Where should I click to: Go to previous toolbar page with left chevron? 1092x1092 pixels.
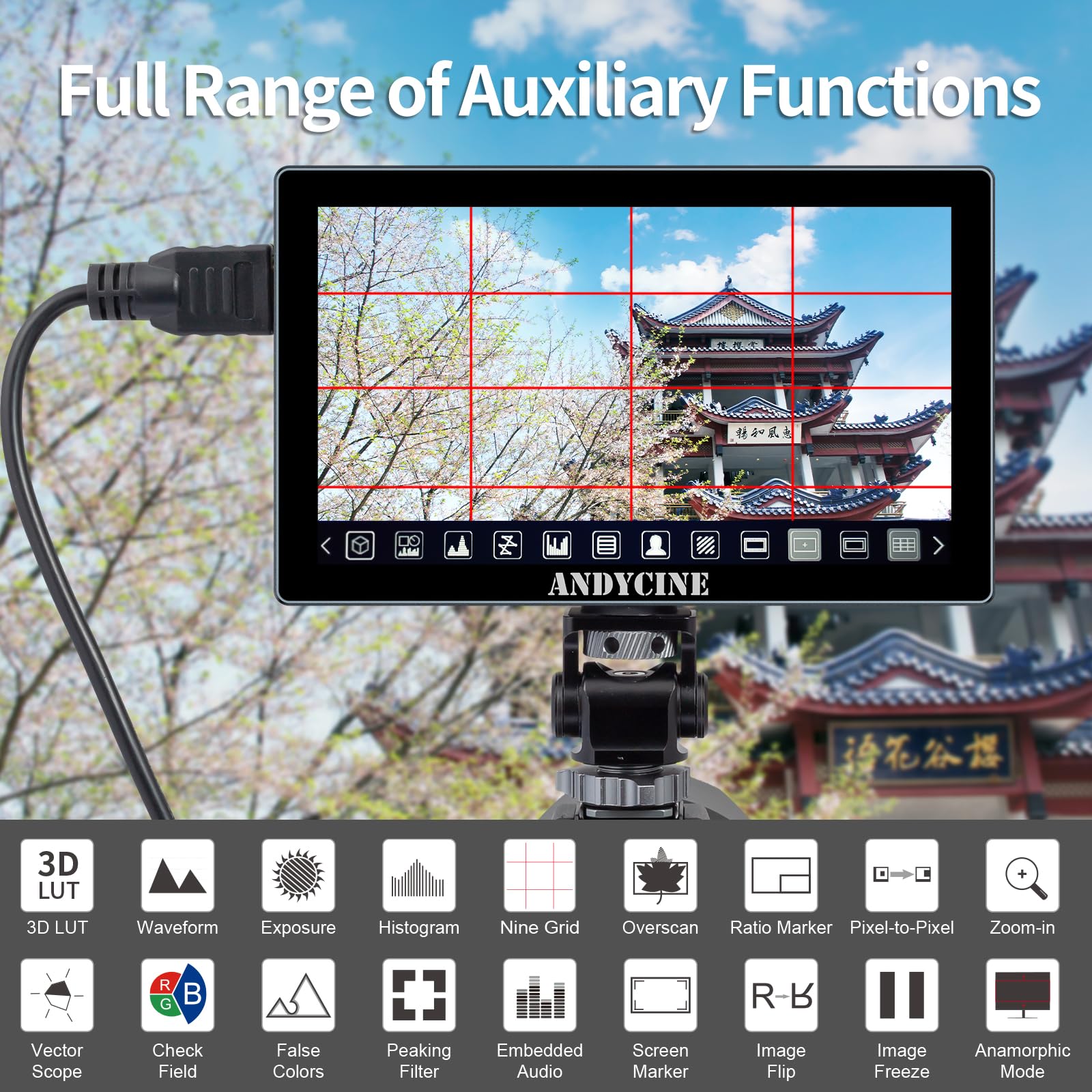326,545
